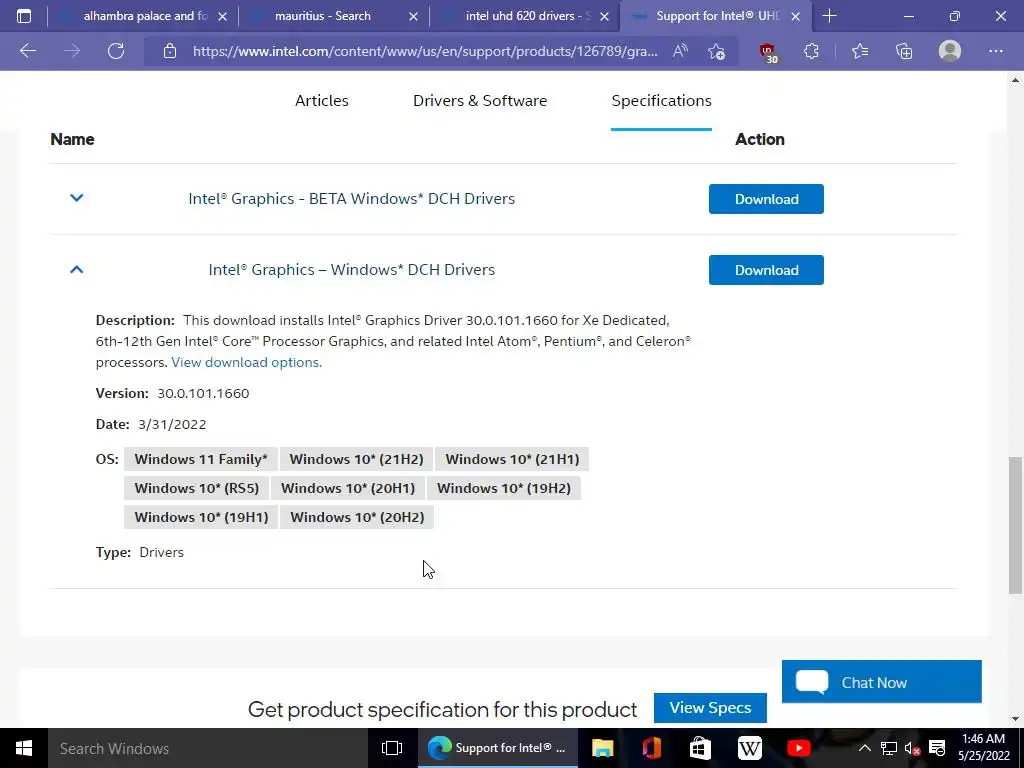Collapse the Windows DCH Drivers details
This screenshot has width=1024, height=768.
[x=76, y=269]
